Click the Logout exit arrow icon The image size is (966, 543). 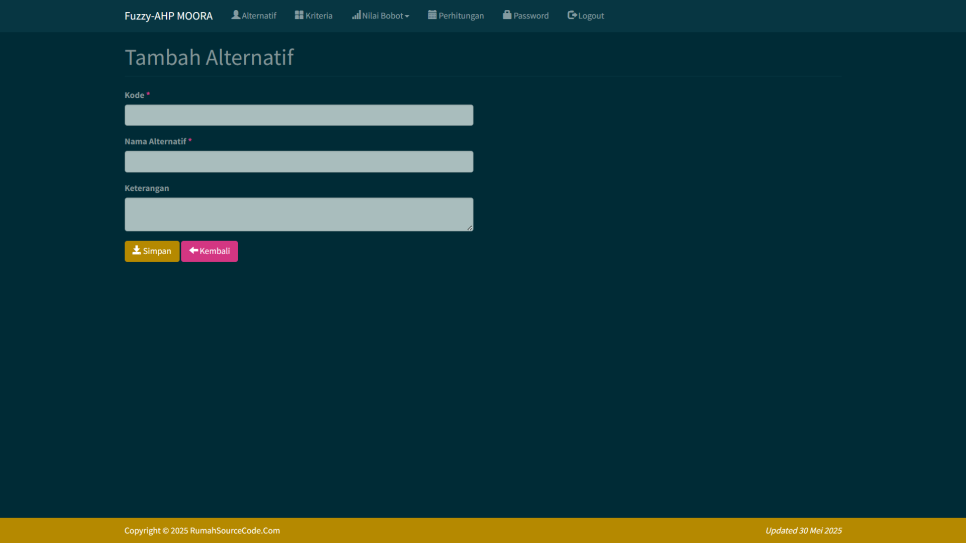pyautogui.click(x=572, y=15)
